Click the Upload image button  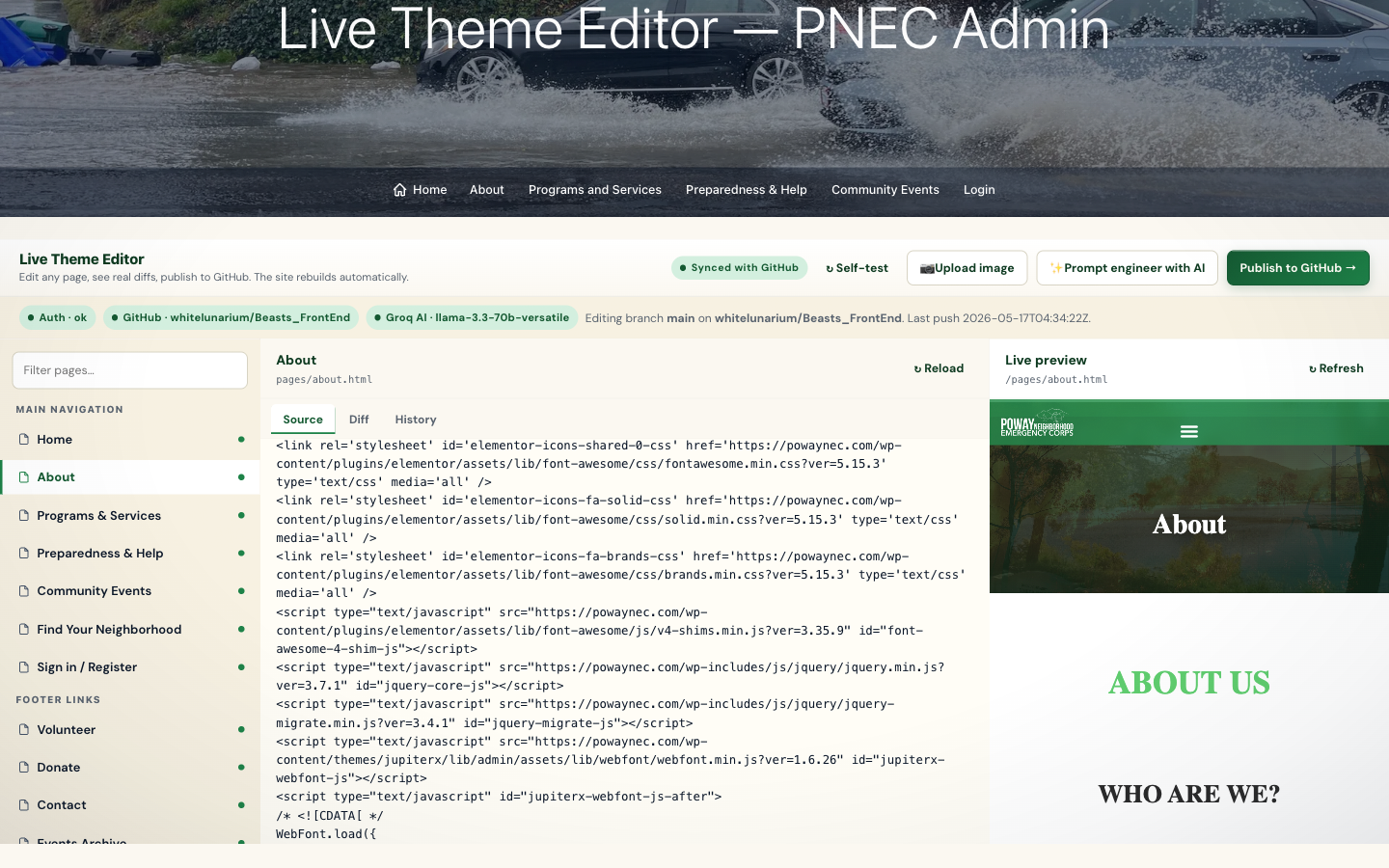point(967,268)
